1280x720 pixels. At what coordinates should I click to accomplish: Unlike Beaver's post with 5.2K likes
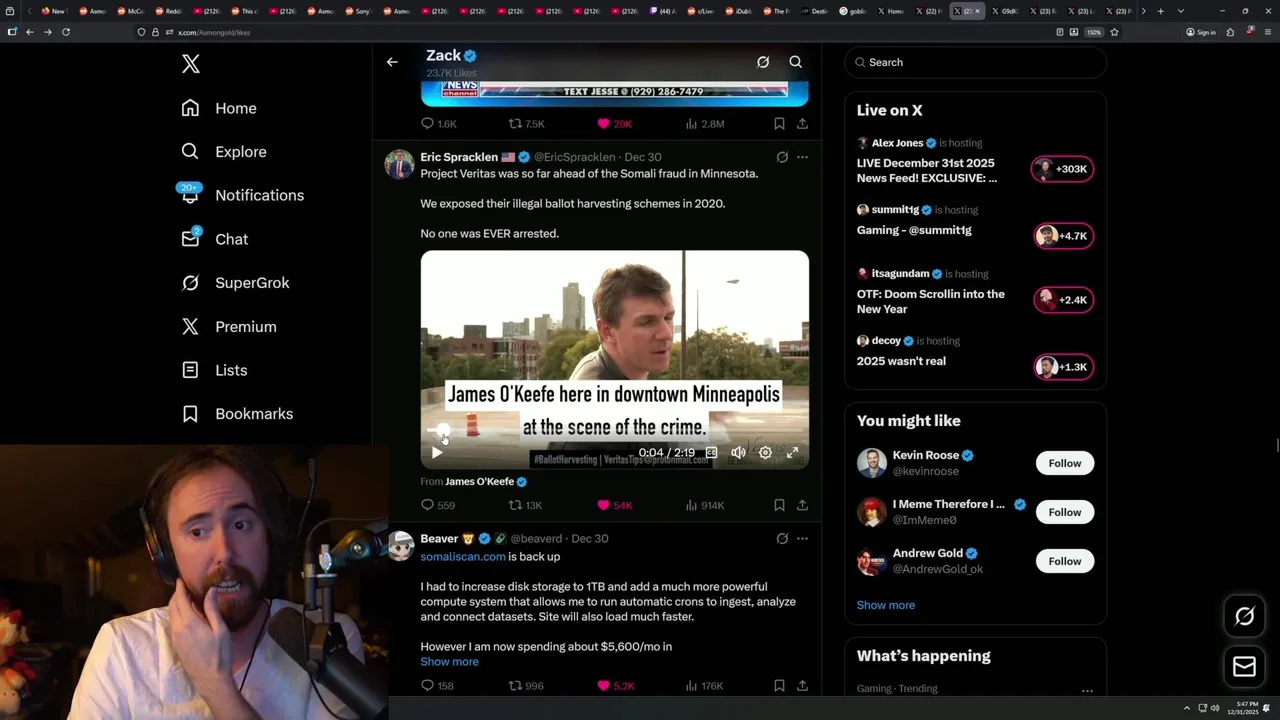[x=615, y=686]
